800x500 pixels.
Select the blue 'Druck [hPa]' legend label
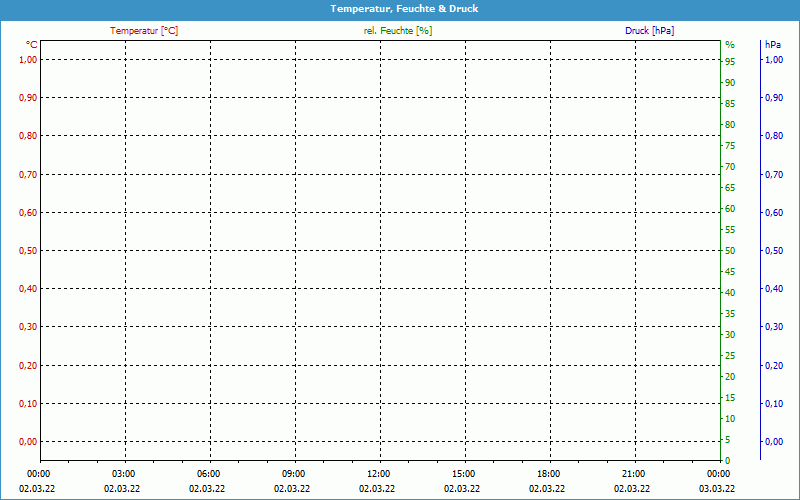(x=649, y=31)
